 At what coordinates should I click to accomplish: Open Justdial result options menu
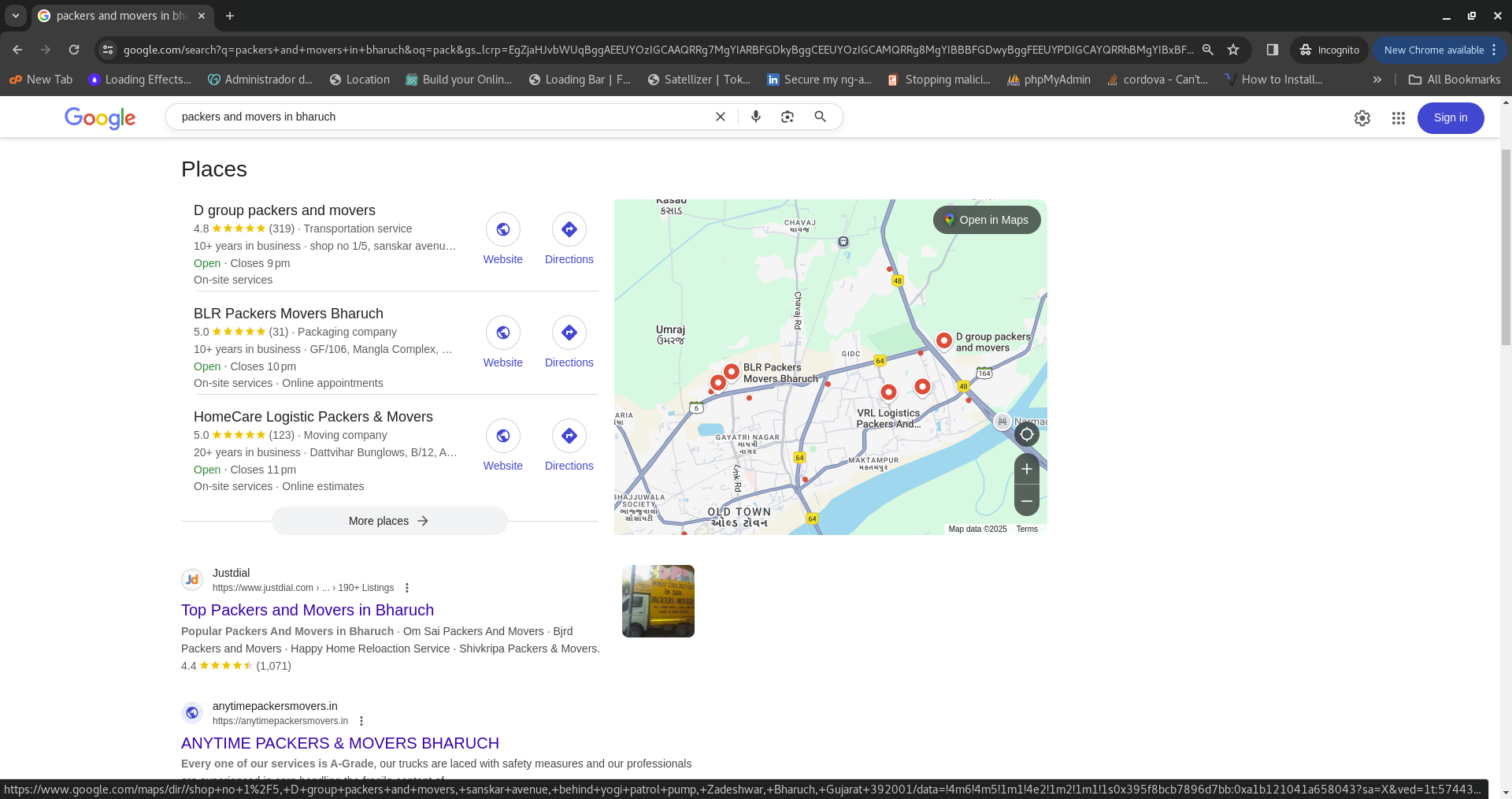(x=407, y=588)
